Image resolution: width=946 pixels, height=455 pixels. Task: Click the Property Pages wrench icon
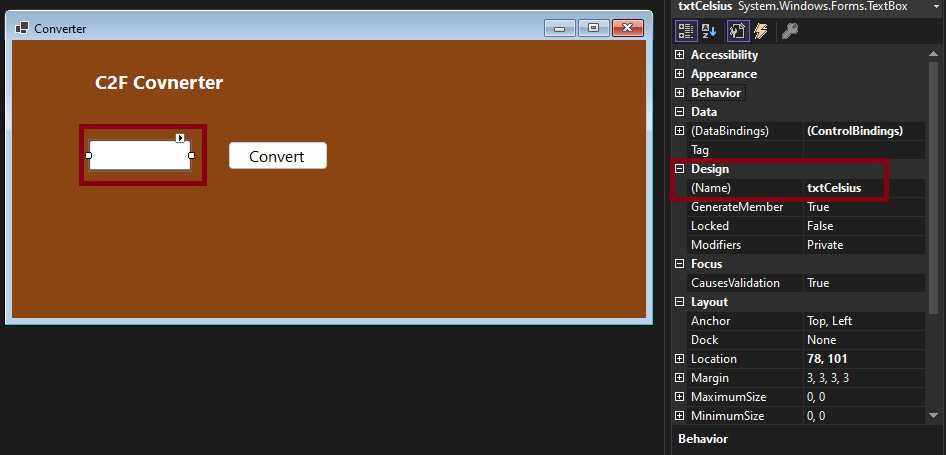[789, 31]
